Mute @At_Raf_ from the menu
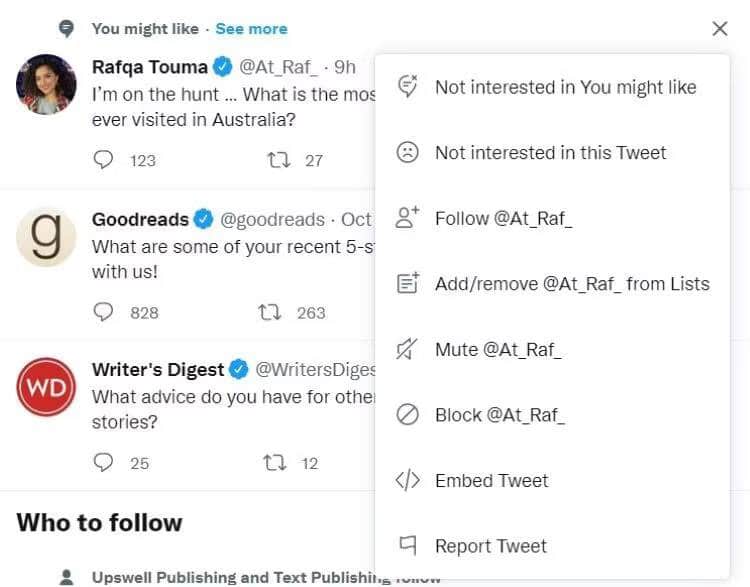 tap(497, 350)
